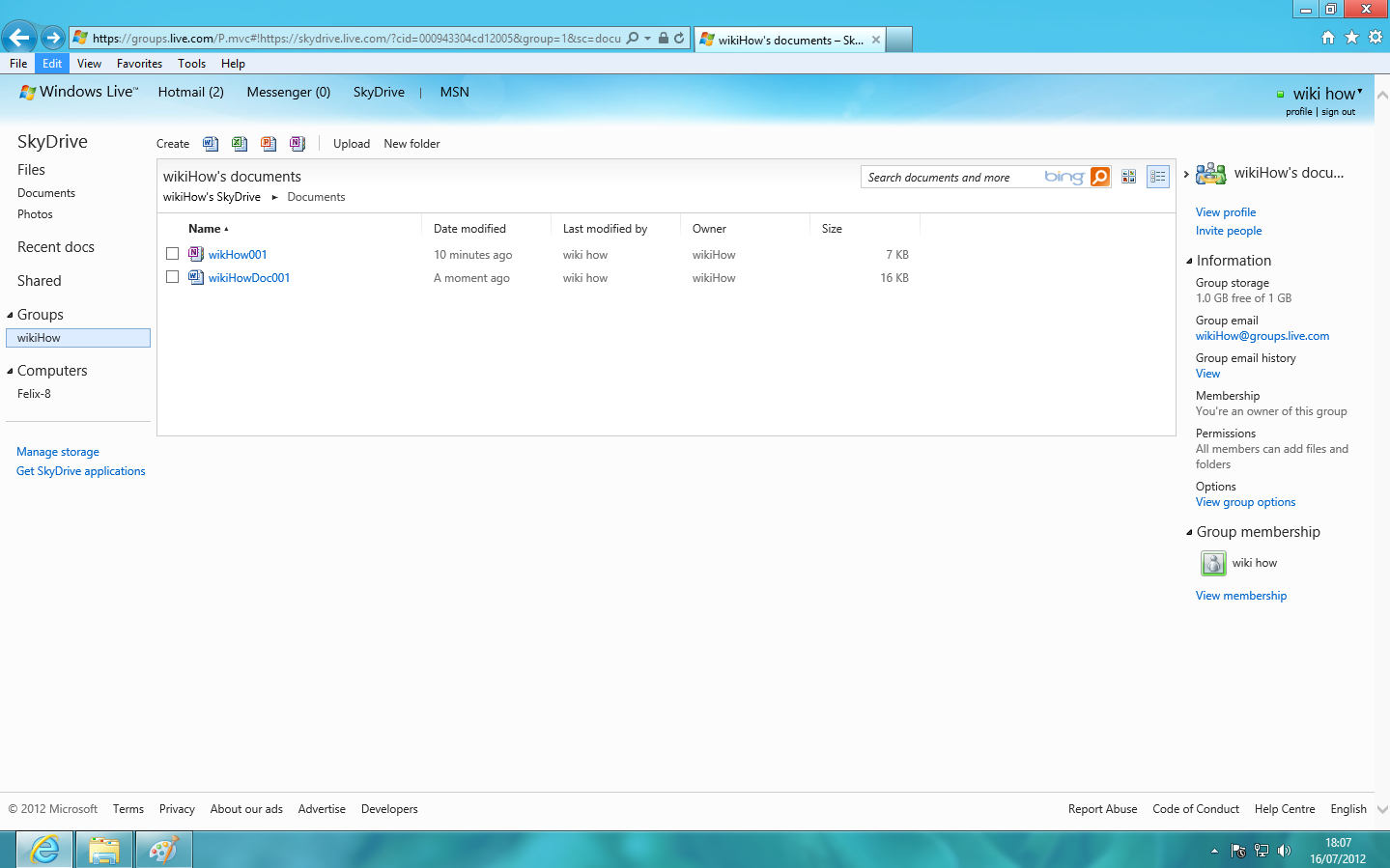Open wikiHowDoc001 document
Image resolution: width=1390 pixels, height=868 pixels.
pyautogui.click(x=249, y=278)
